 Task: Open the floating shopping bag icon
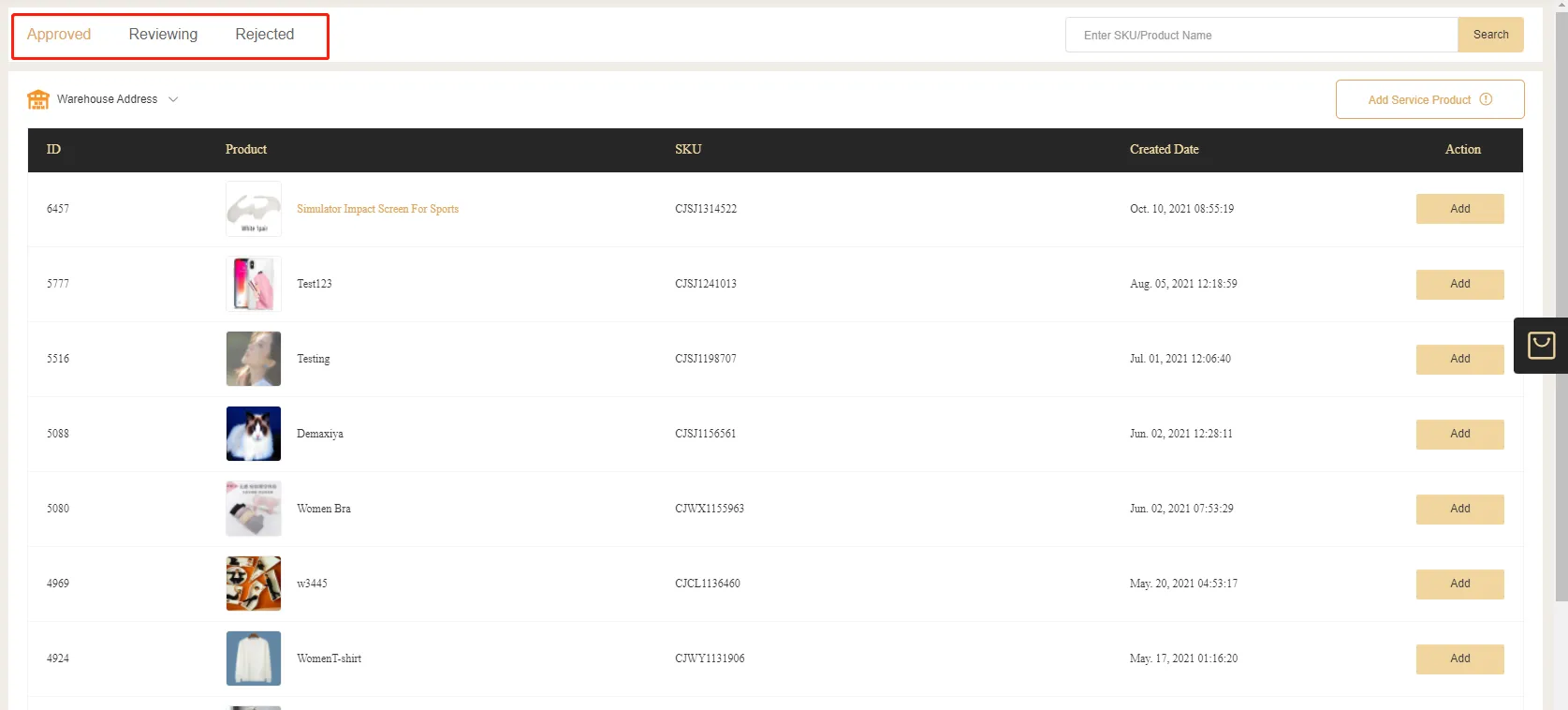(1541, 346)
